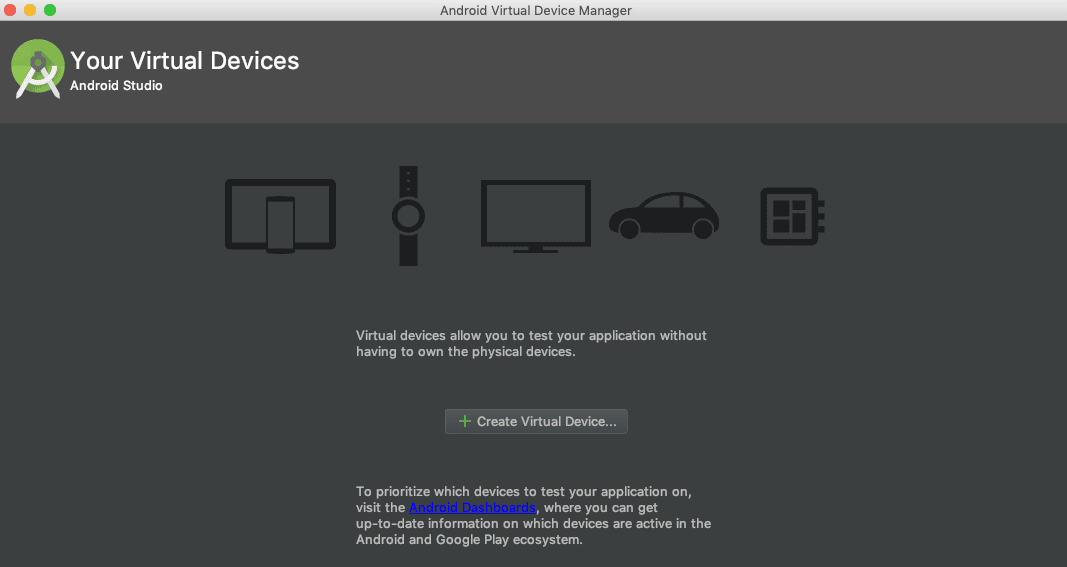Click the Android Automotive car icon

click(664, 215)
